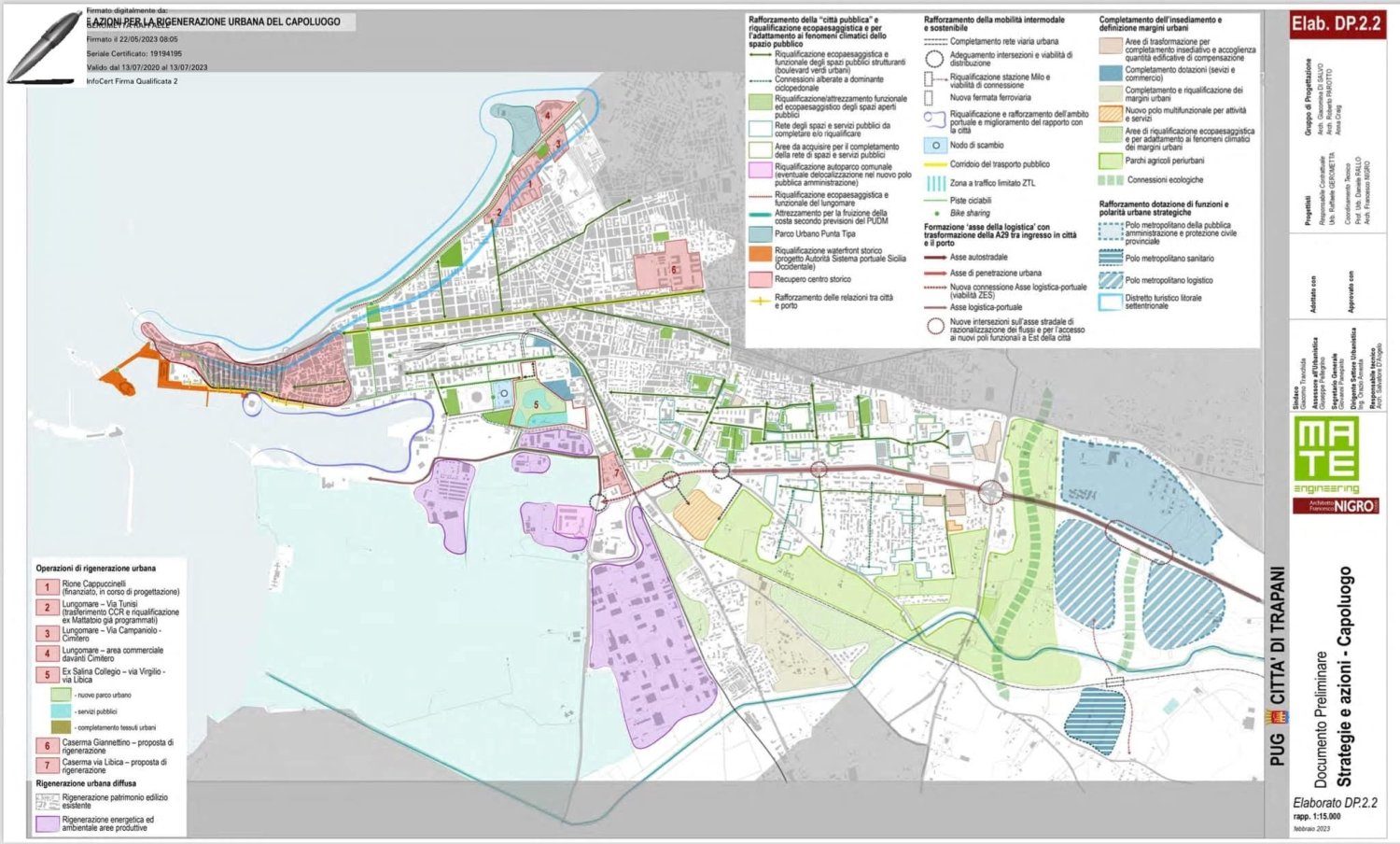1400x844 pixels.
Task: Click the Distretto turistico litorale settentrionale swatch
Action: 1111,302
